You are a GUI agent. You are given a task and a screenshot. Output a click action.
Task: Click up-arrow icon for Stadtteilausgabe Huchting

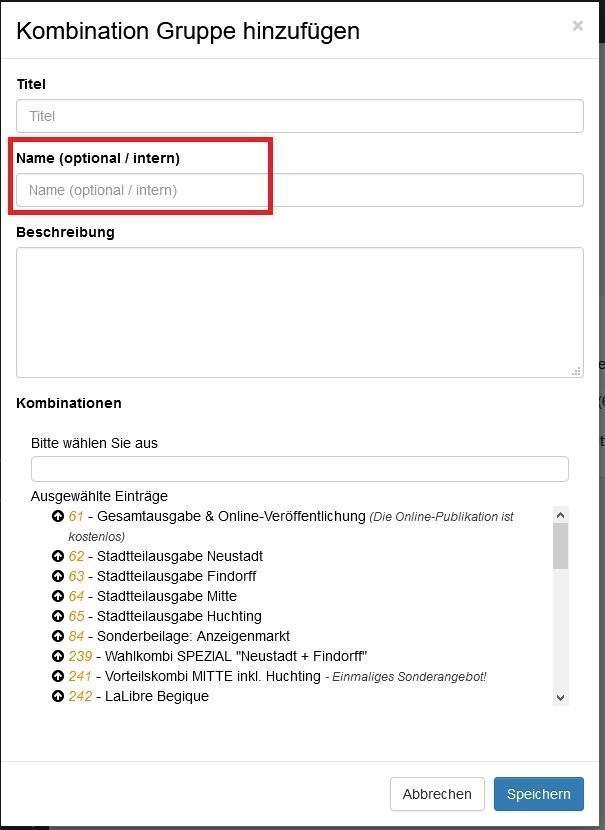coord(58,616)
